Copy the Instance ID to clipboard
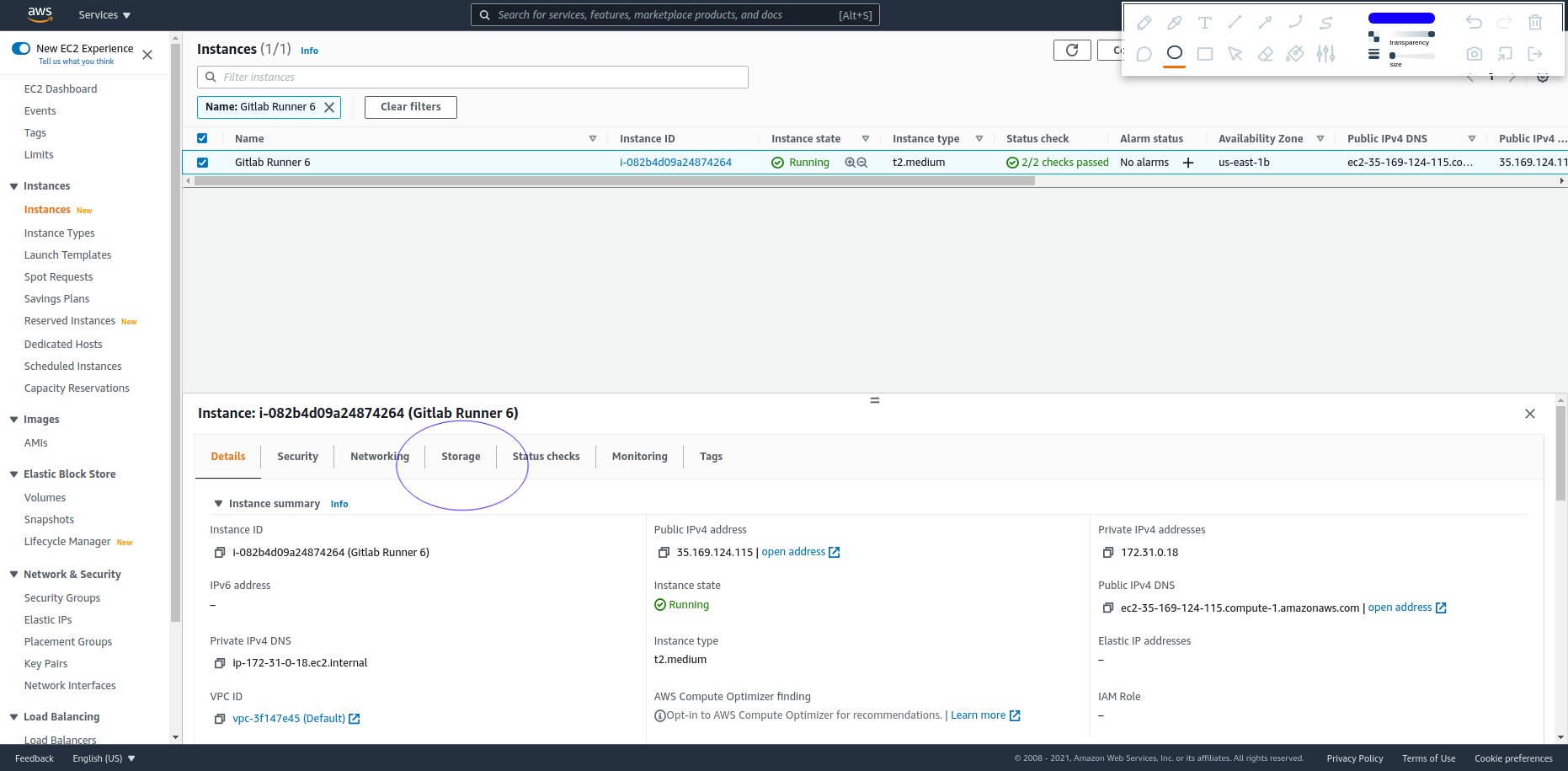1568x771 pixels. [220, 553]
